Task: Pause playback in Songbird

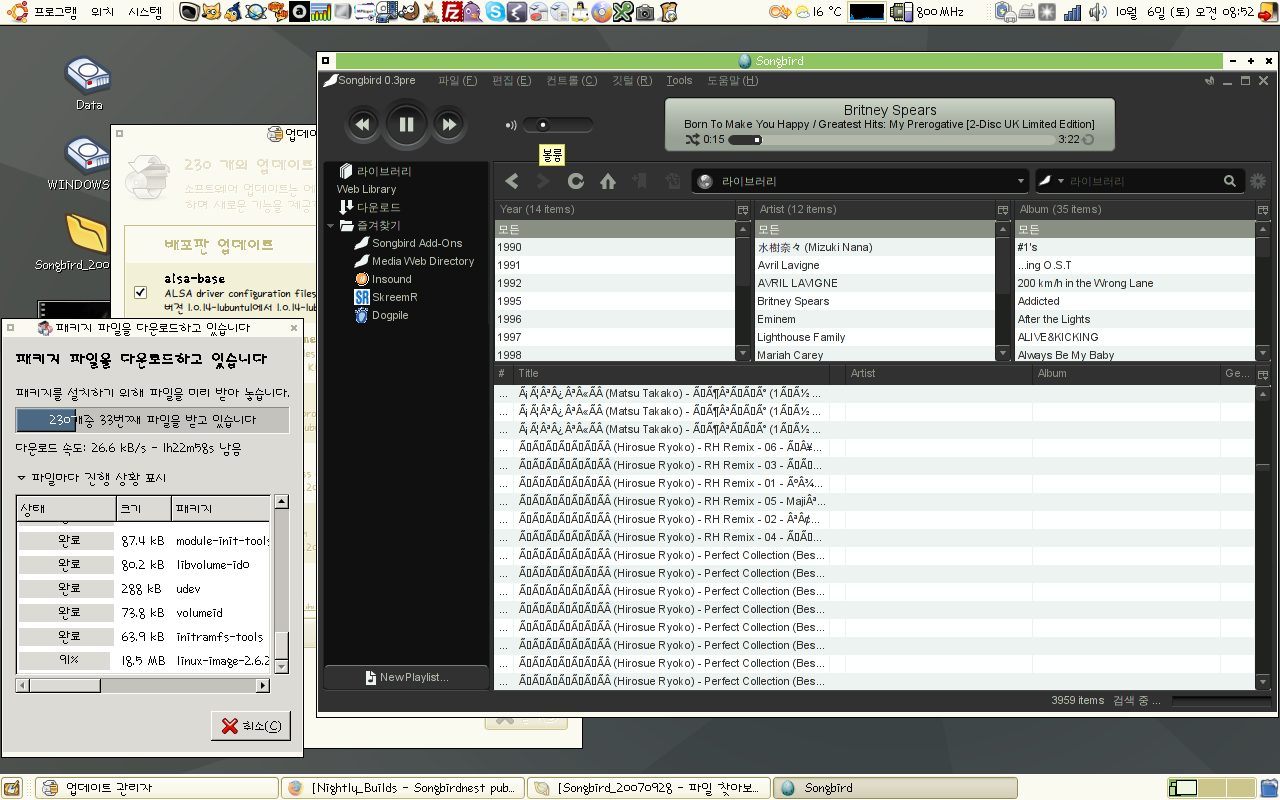Action: pos(406,124)
